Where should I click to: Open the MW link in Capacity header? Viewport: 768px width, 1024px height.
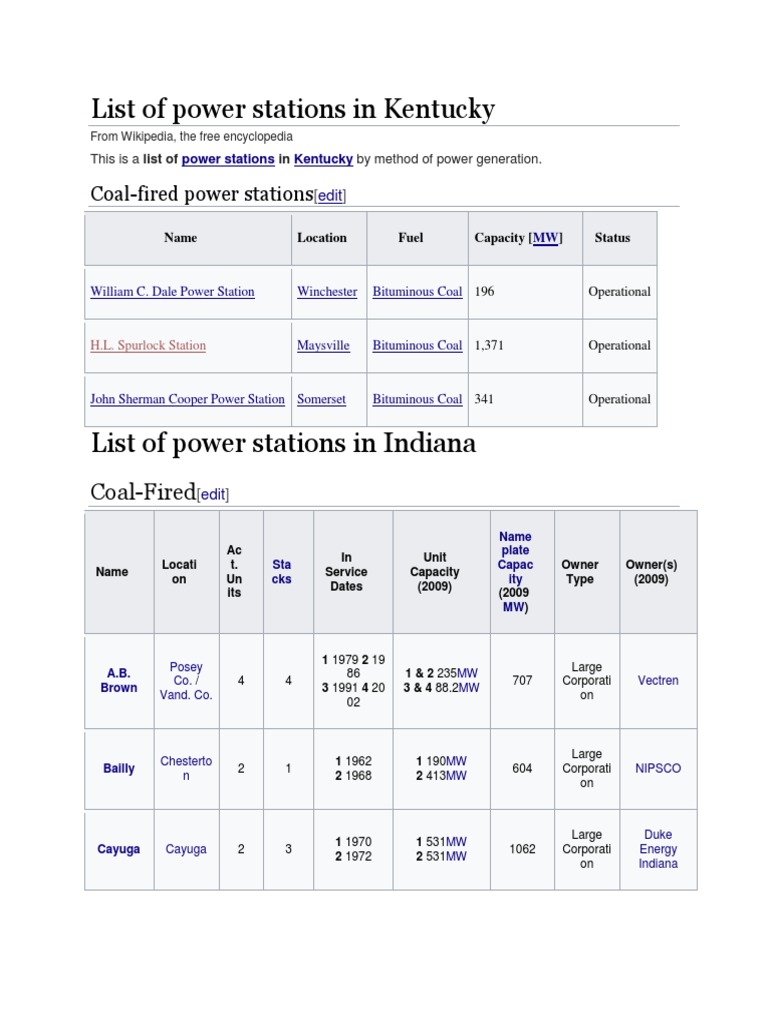(x=545, y=238)
